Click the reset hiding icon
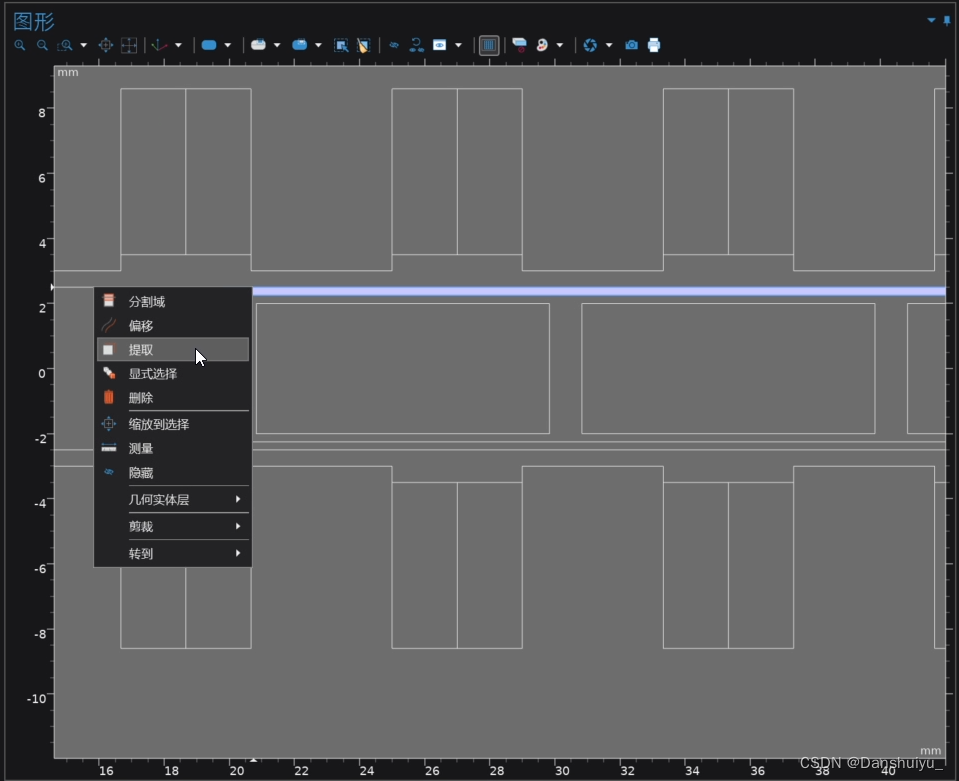The width and height of the screenshot is (959, 781). click(x=417, y=45)
